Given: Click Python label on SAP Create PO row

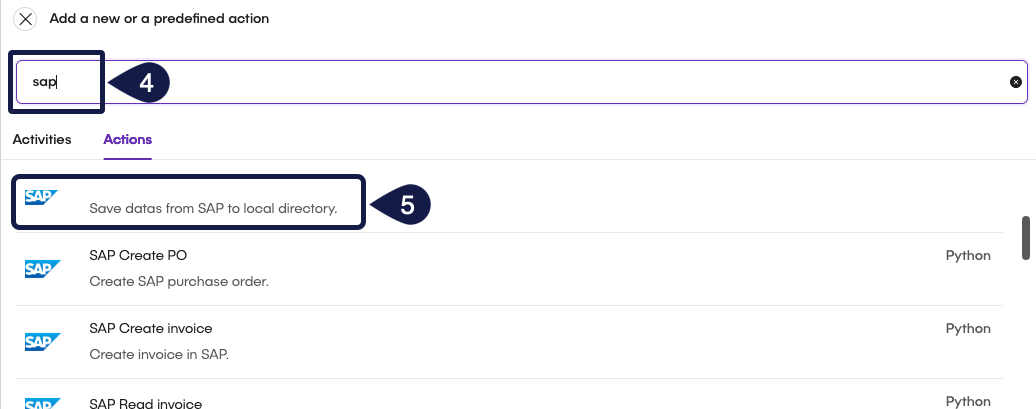Looking at the screenshot, I should 967,256.
